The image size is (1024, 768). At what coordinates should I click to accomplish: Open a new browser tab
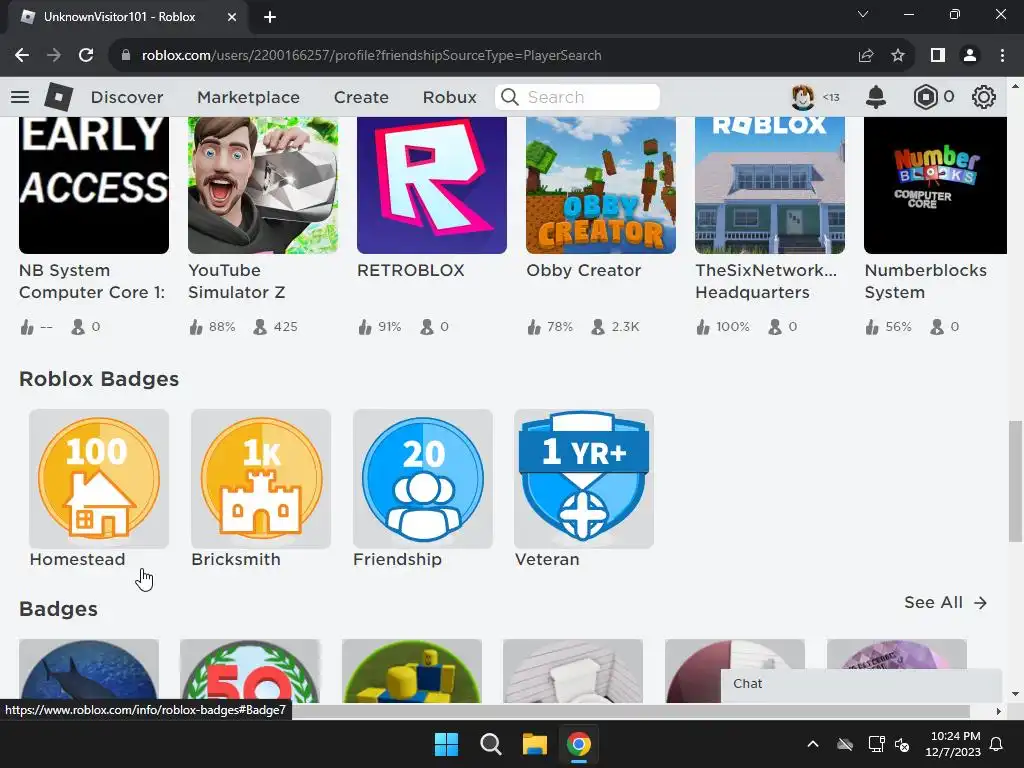pos(270,17)
